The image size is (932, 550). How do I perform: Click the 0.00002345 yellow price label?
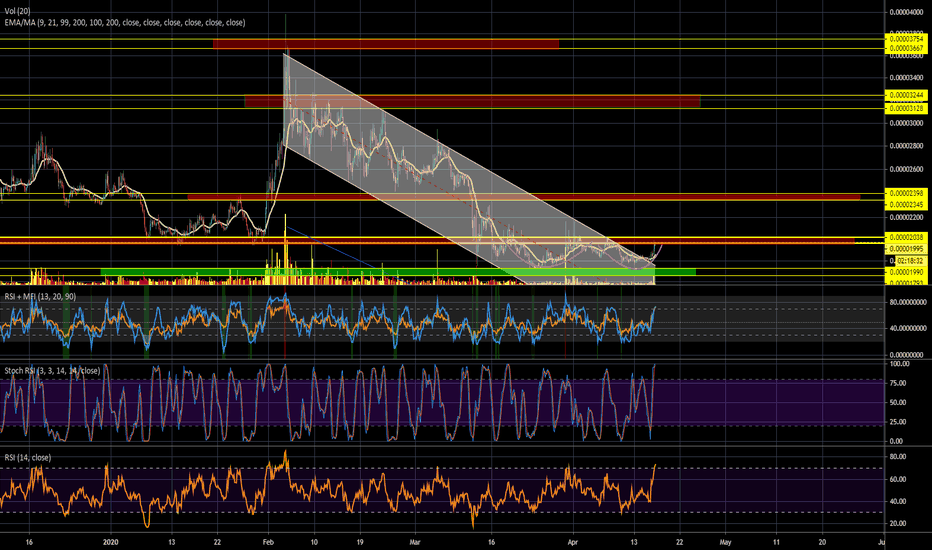(906, 205)
